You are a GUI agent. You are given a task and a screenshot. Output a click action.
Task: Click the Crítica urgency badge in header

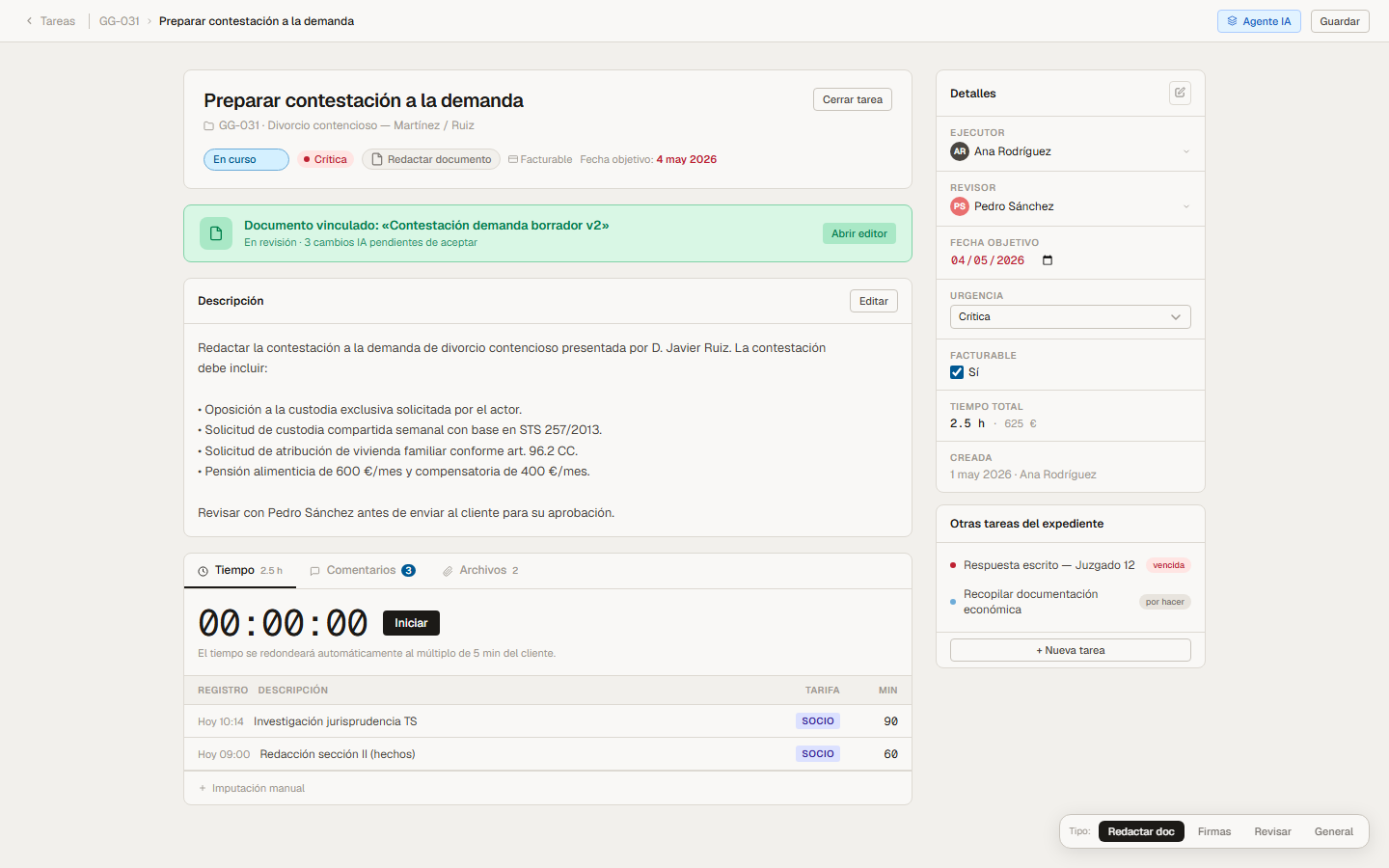coord(325,160)
